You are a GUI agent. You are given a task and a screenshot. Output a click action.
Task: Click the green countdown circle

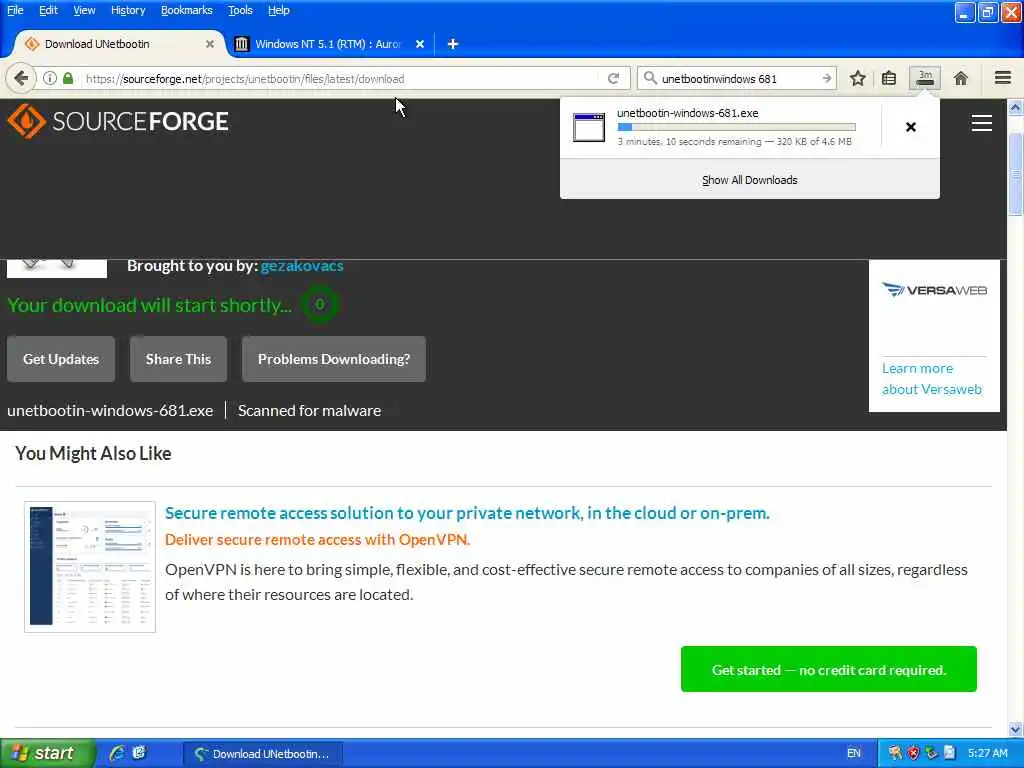tap(319, 304)
